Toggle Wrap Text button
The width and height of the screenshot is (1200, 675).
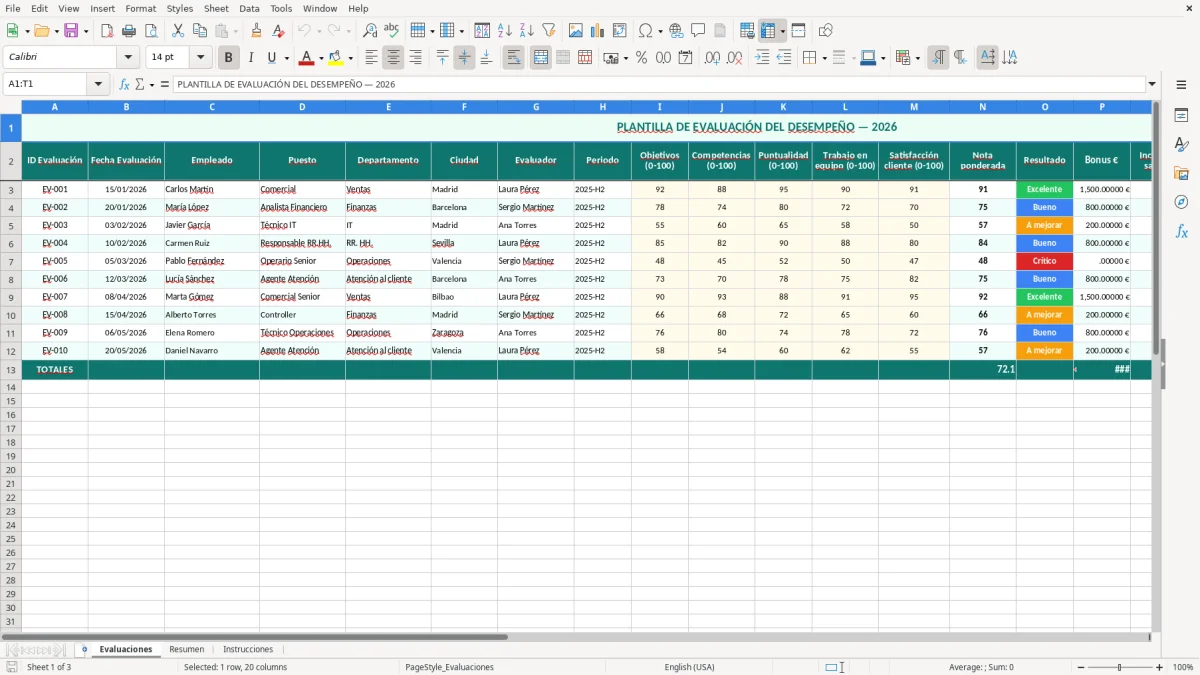[514, 58]
